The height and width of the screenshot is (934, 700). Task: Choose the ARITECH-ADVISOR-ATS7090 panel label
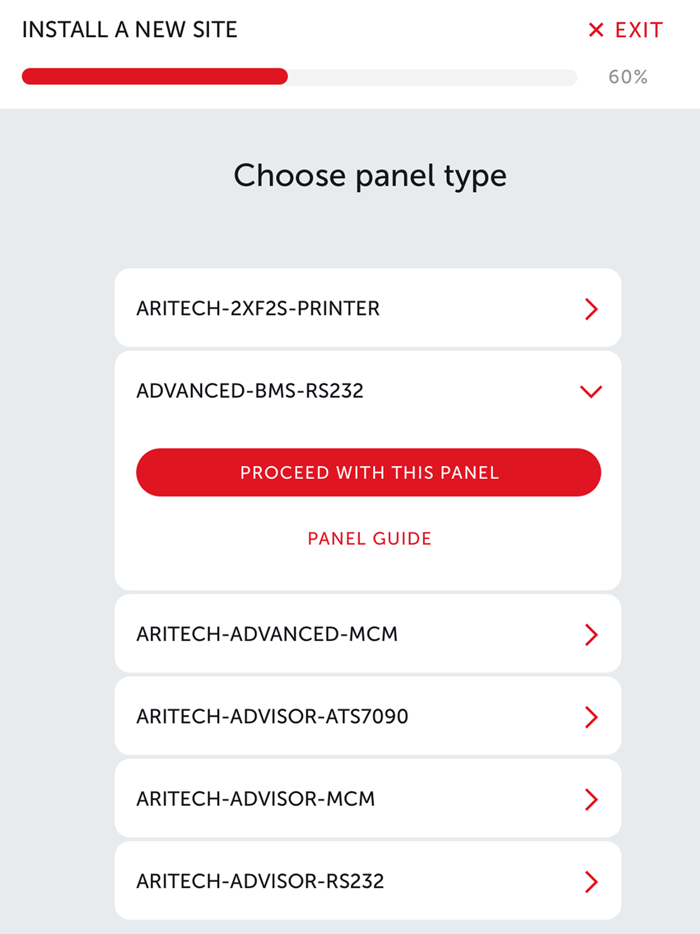tap(272, 716)
